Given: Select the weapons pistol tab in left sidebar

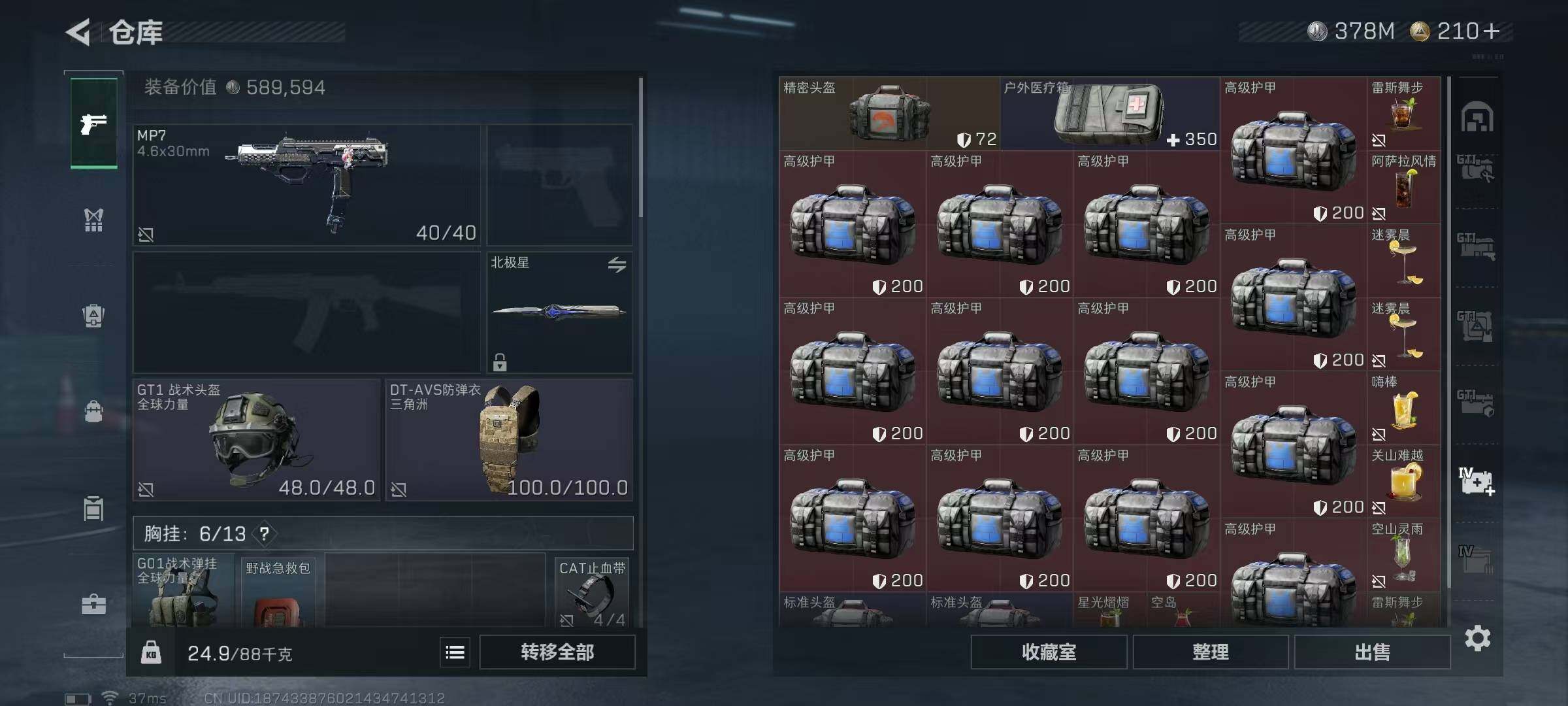Looking at the screenshot, I should [94, 123].
